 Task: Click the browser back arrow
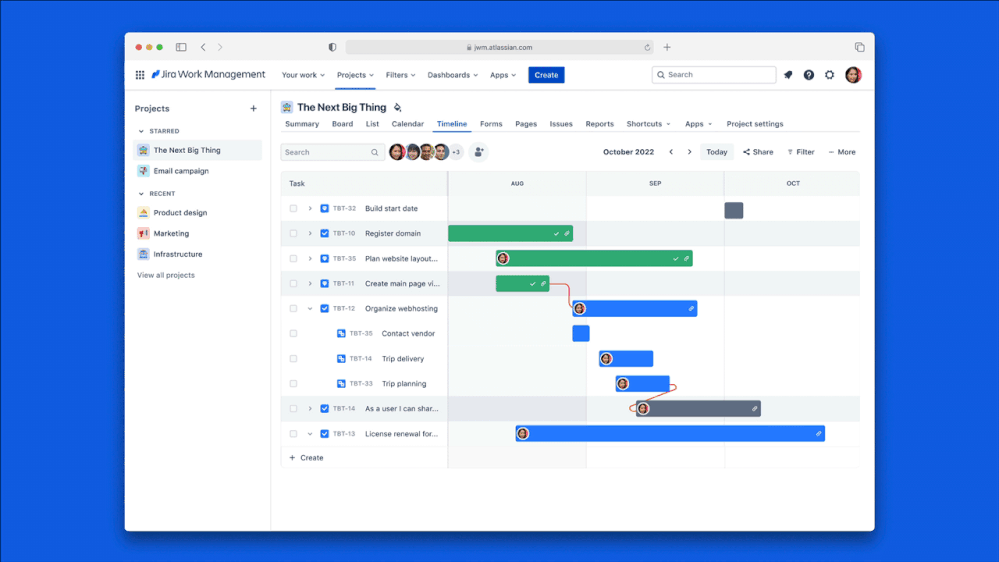pos(203,47)
